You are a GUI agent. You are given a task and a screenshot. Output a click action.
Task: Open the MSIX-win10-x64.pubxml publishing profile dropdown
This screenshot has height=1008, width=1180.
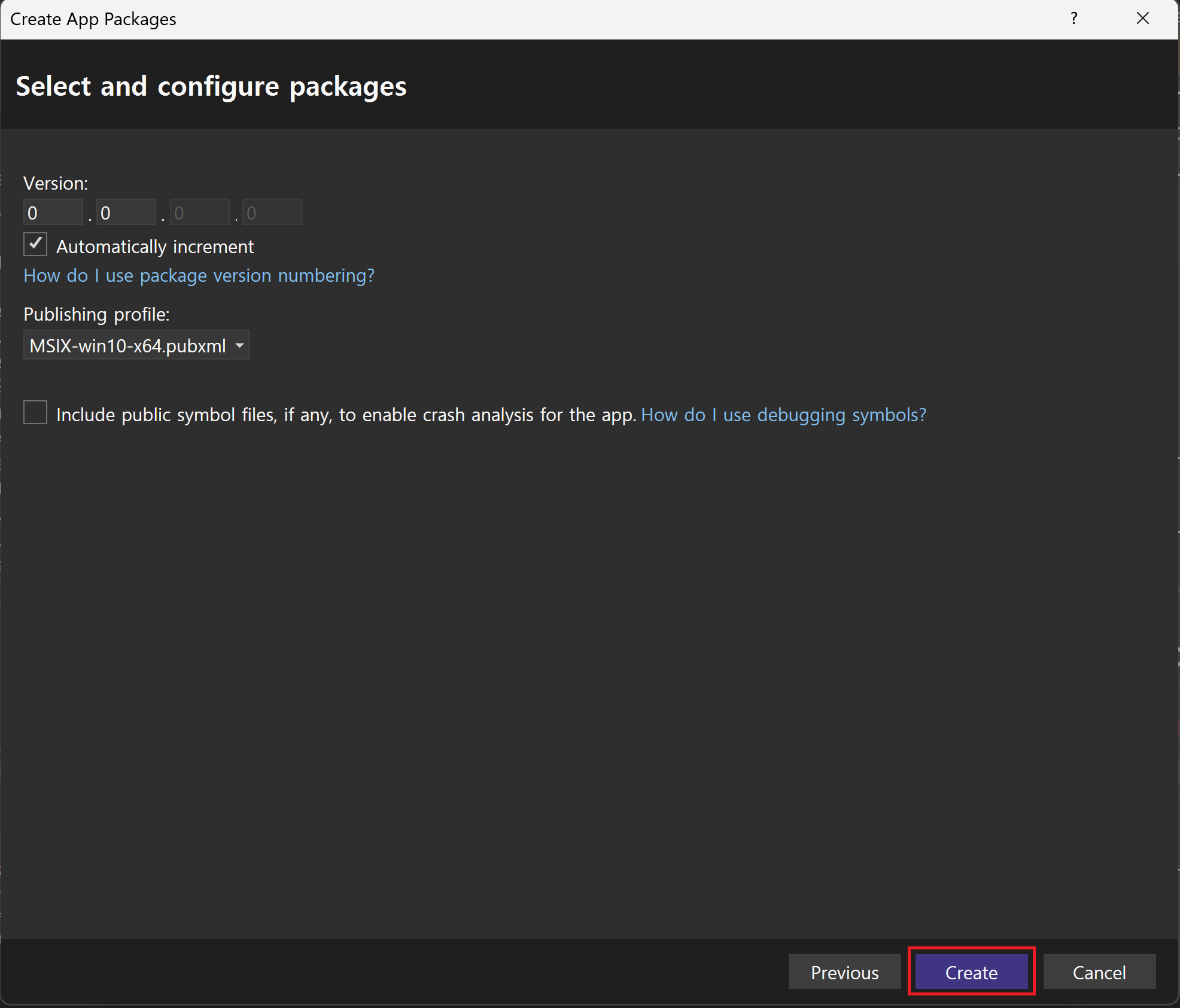coord(128,346)
